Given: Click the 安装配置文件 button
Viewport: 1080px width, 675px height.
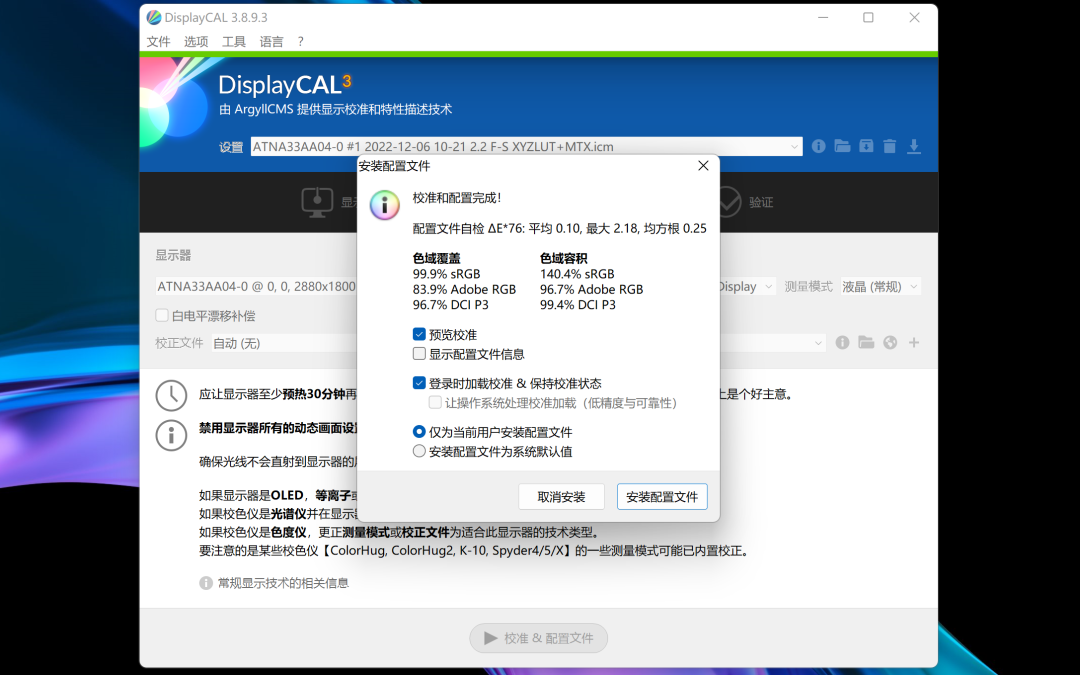Looking at the screenshot, I should click(x=662, y=497).
